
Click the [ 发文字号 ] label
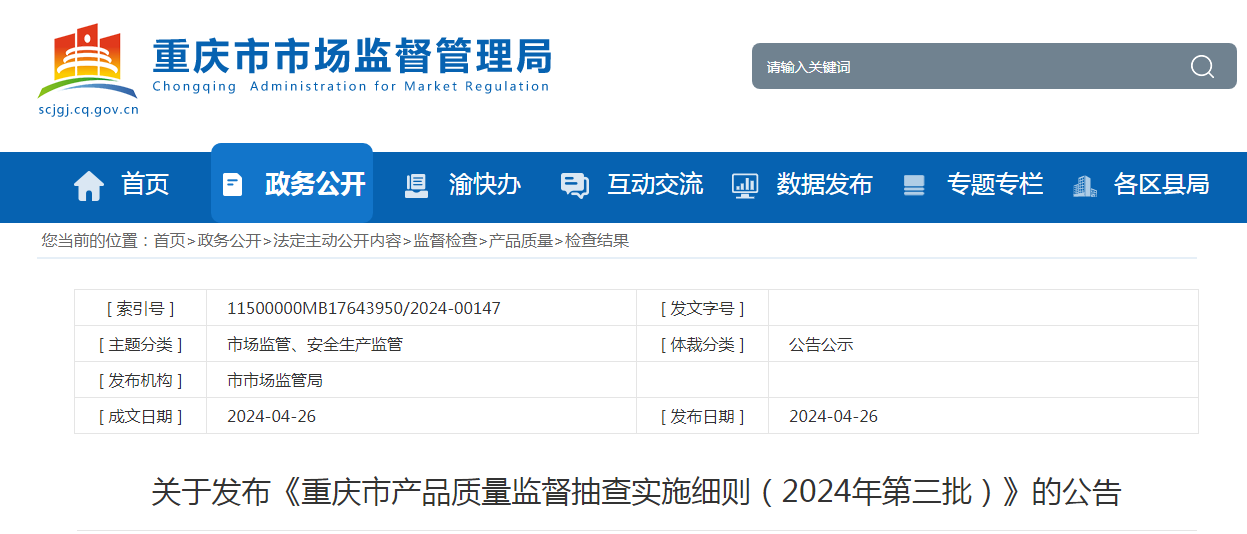click(x=702, y=308)
